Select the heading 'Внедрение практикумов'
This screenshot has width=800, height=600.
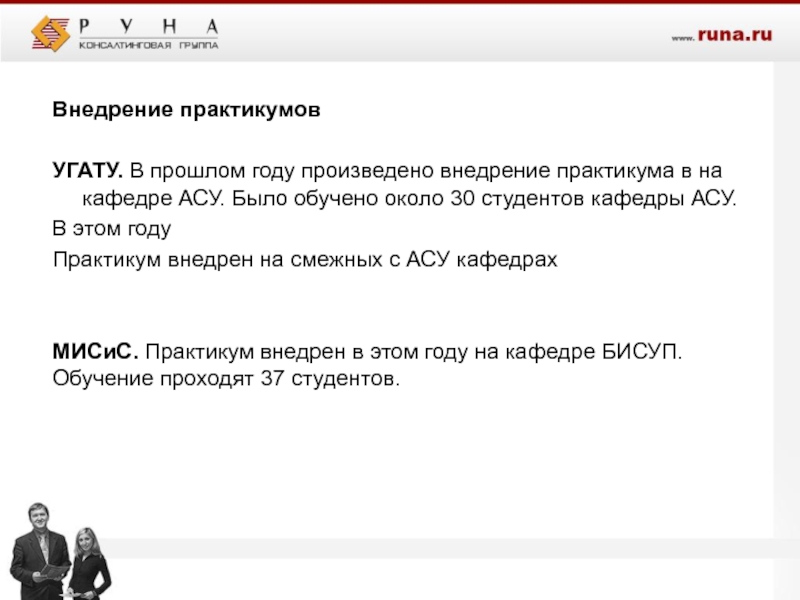[186, 109]
